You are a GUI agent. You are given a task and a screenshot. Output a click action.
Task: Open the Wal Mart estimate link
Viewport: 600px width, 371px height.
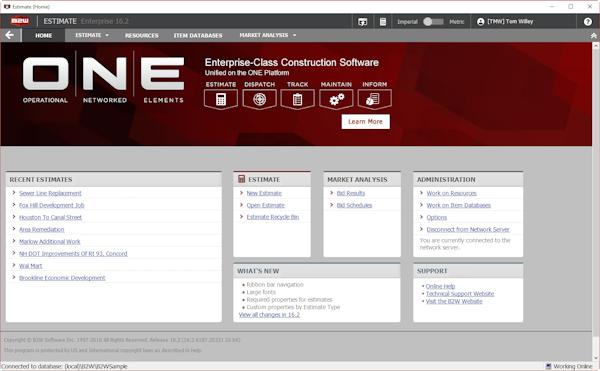point(31,266)
